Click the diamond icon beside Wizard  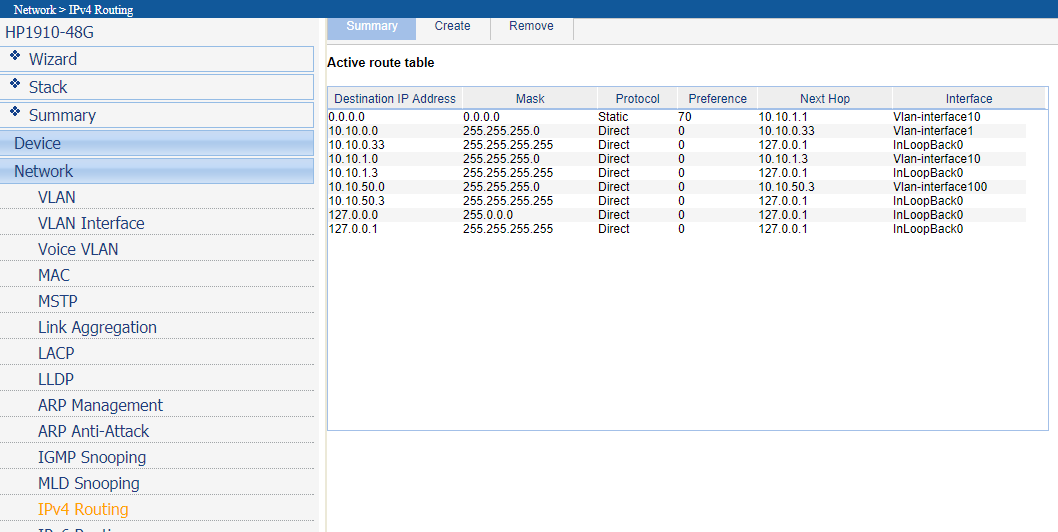15,55
